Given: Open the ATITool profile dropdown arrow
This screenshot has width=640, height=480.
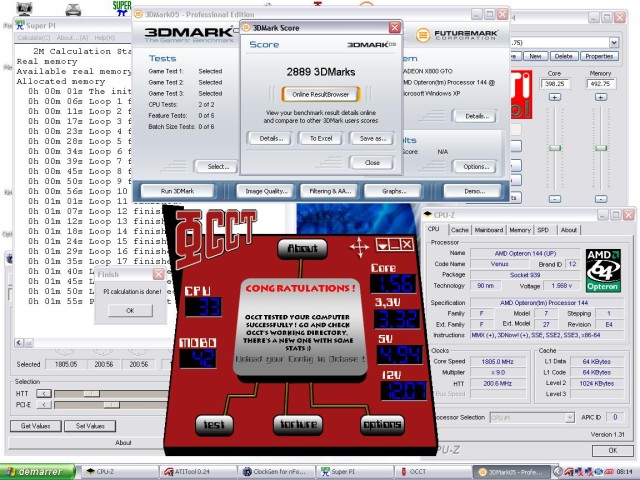Looking at the screenshot, I should pyautogui.click(x=613, y=42).
